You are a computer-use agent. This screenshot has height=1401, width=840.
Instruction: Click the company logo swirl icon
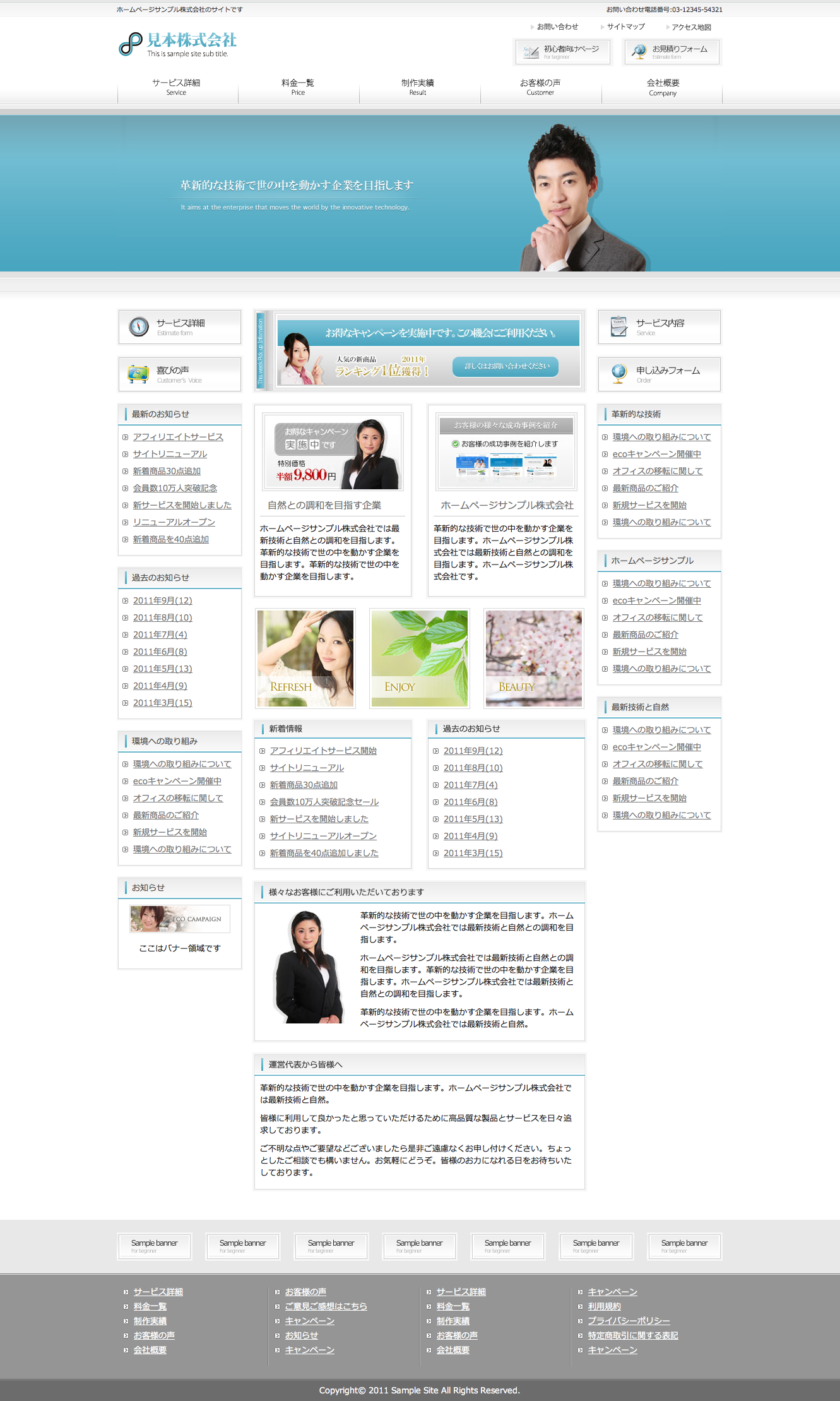(131, 44)
